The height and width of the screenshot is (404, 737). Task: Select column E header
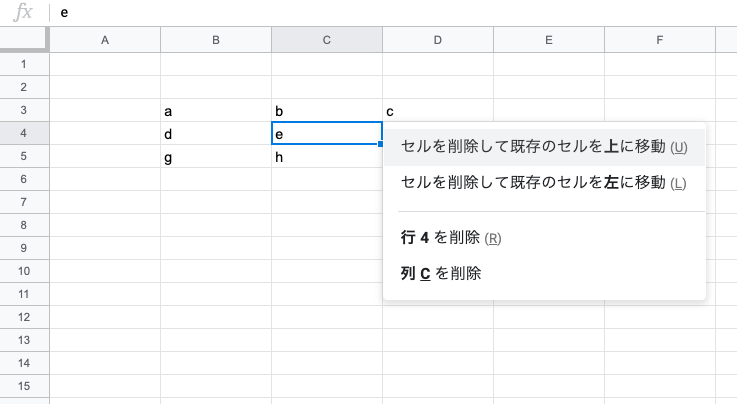pos(549,40)
